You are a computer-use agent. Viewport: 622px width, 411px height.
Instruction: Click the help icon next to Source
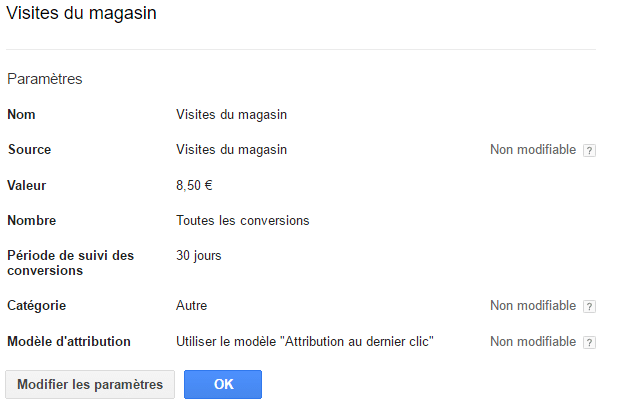coord(589,150)
